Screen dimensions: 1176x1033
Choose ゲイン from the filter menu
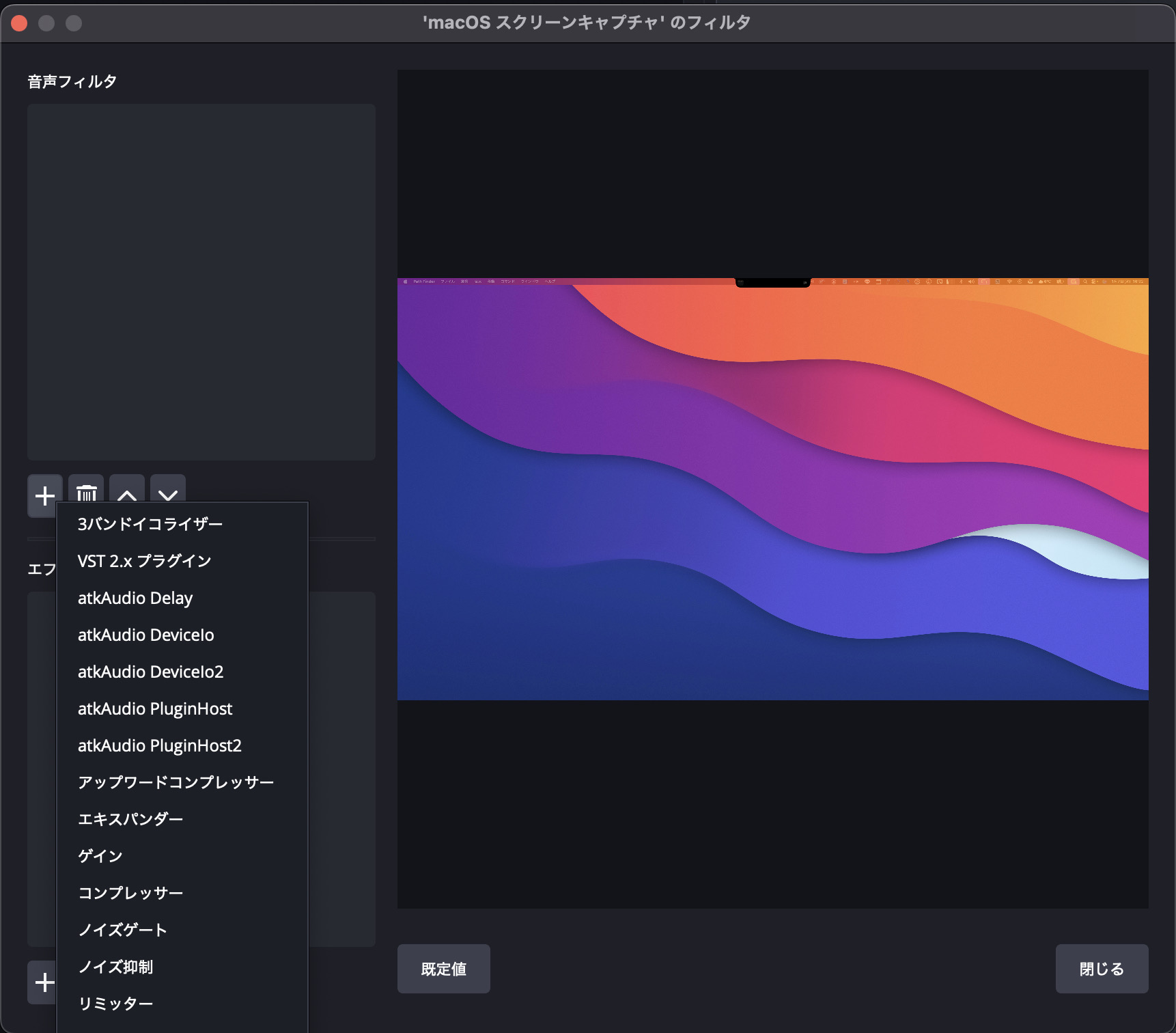coord(100,856)
